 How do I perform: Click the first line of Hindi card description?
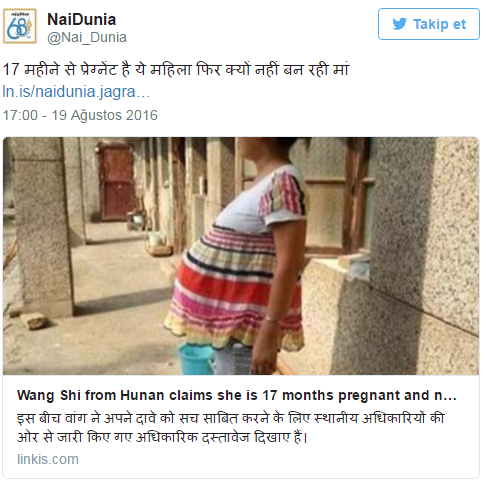(x=231, y=418)
